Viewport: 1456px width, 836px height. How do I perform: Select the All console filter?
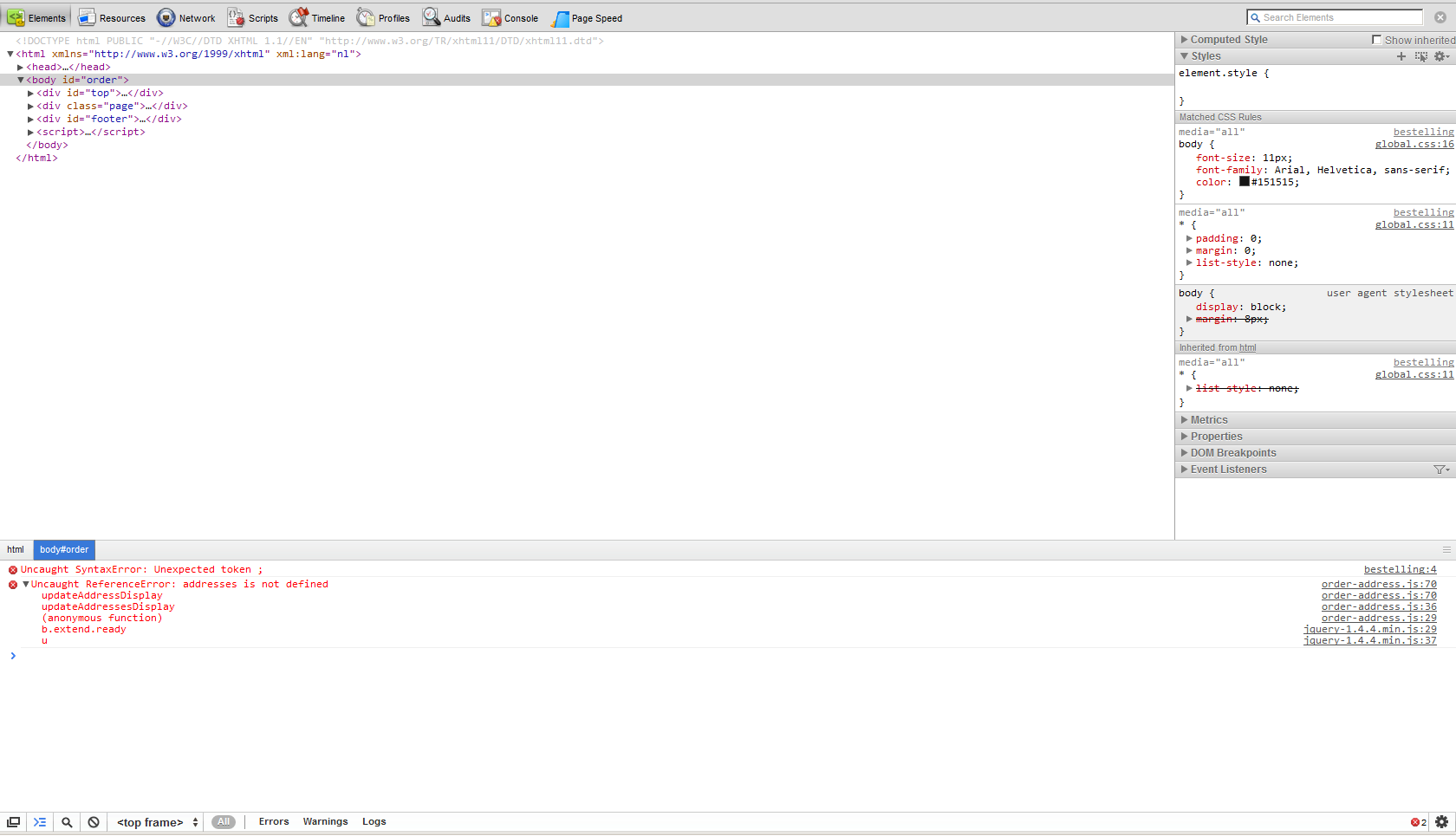(x=224, y=822)
